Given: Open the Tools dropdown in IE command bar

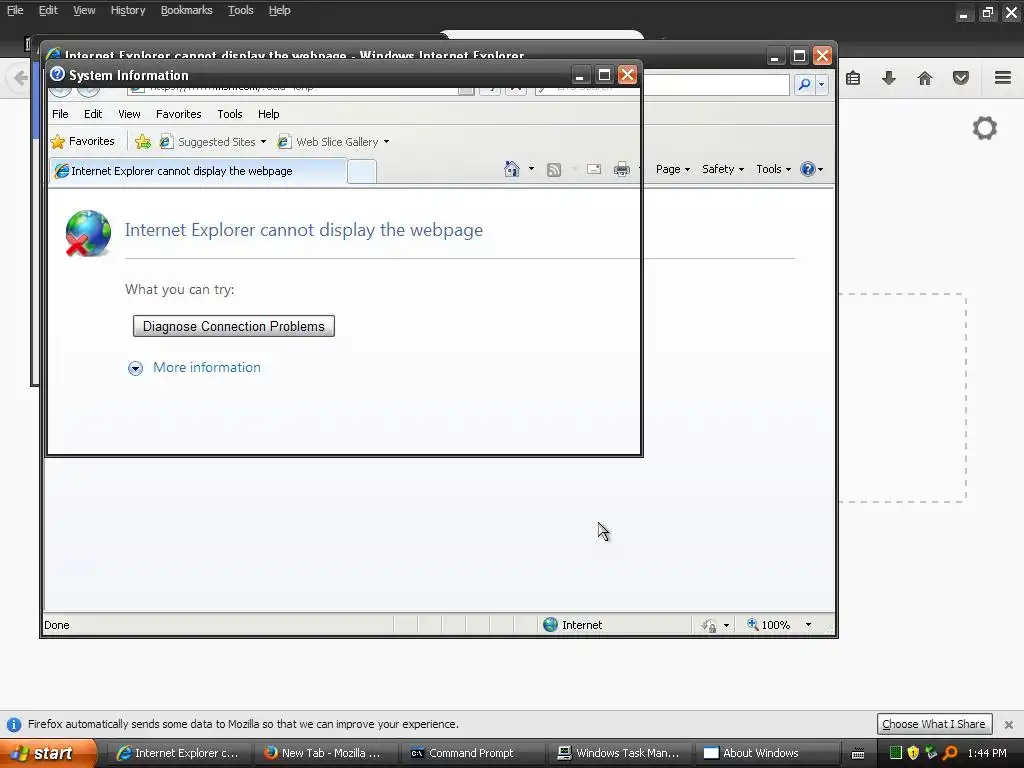Looking at the screenshot, I should pyautogui.click(x=773, y=169).
